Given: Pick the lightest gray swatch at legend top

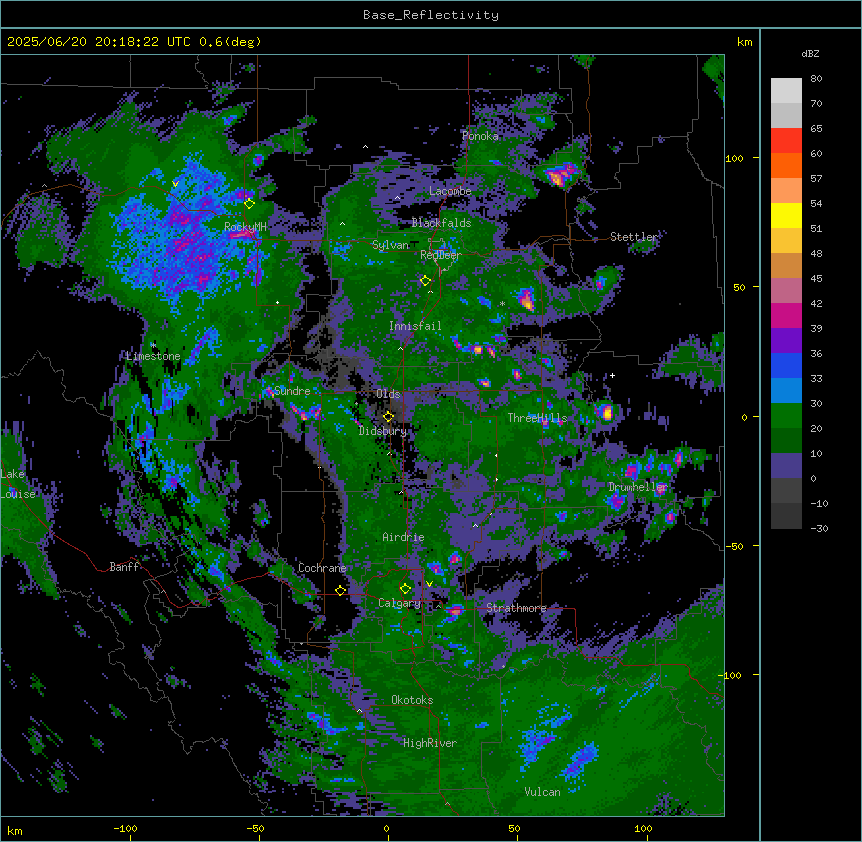Looking at the screenshot, I should (x=786, y=90).
